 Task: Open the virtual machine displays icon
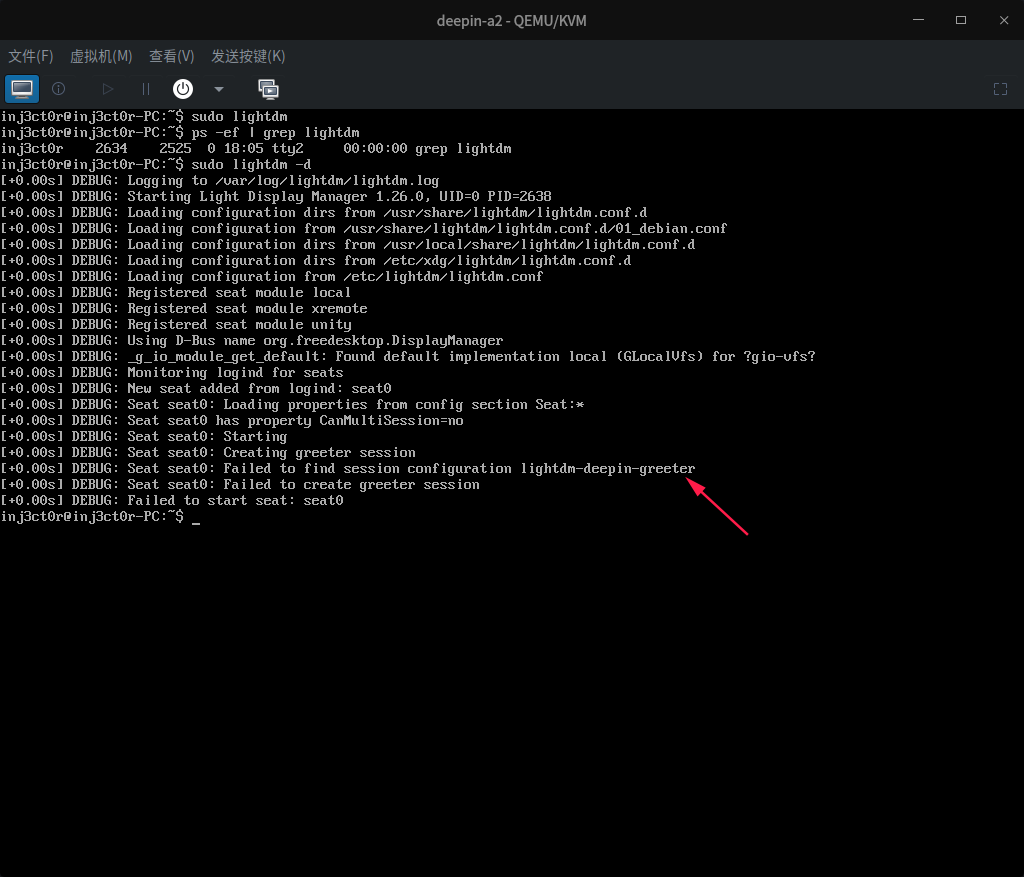(x=268, y=89)
